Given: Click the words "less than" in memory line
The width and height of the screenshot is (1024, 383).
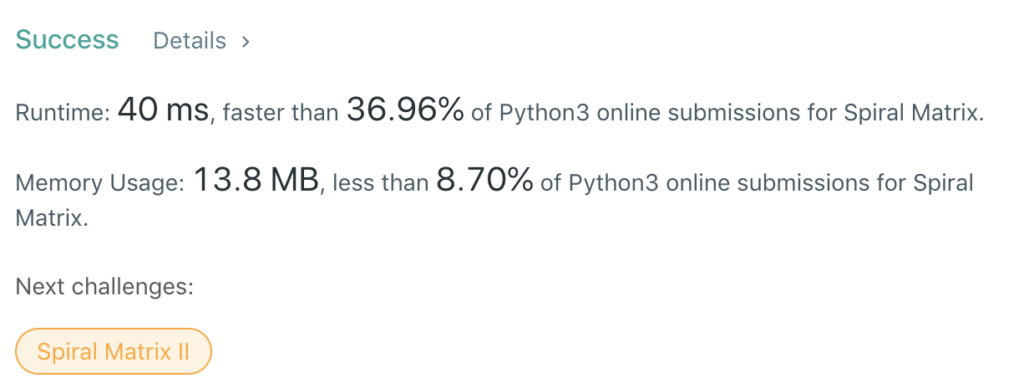Looking at the screenshot, I should tap(381, 183).
